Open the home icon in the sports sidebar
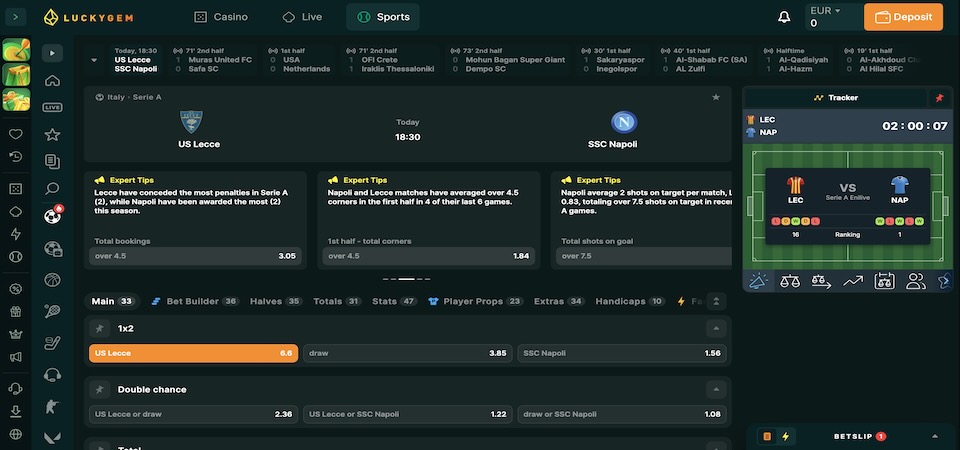Image resolution: width=960 pixels, height=450 pixels. [53, 80]
